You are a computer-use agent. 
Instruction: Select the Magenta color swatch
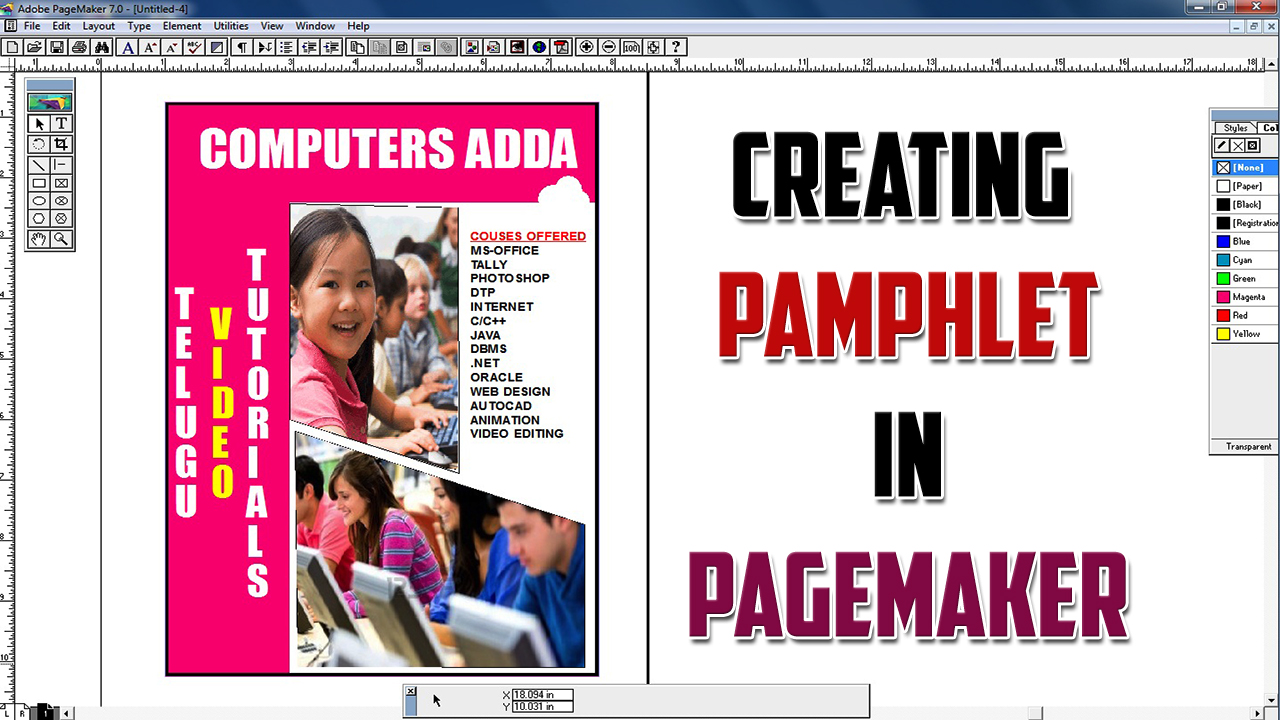click(1248, 296)
